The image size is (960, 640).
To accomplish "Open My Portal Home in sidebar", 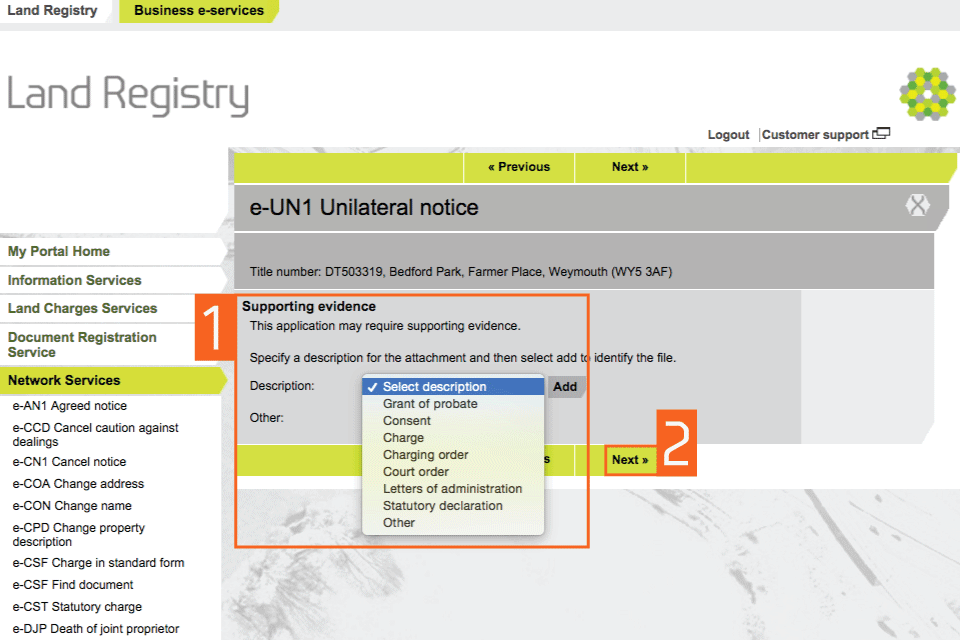I will click(59, 252).
